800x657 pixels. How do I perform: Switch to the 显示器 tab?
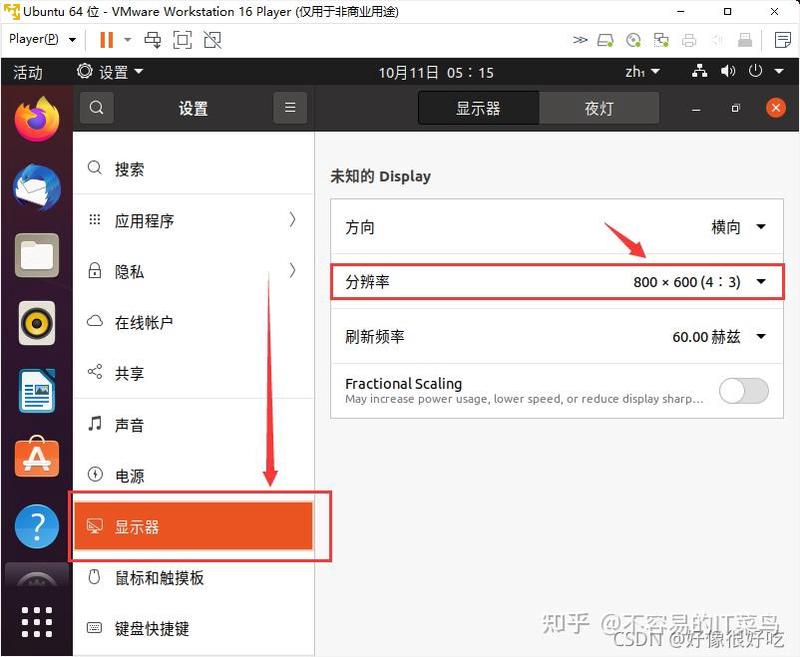pos(478,108)
